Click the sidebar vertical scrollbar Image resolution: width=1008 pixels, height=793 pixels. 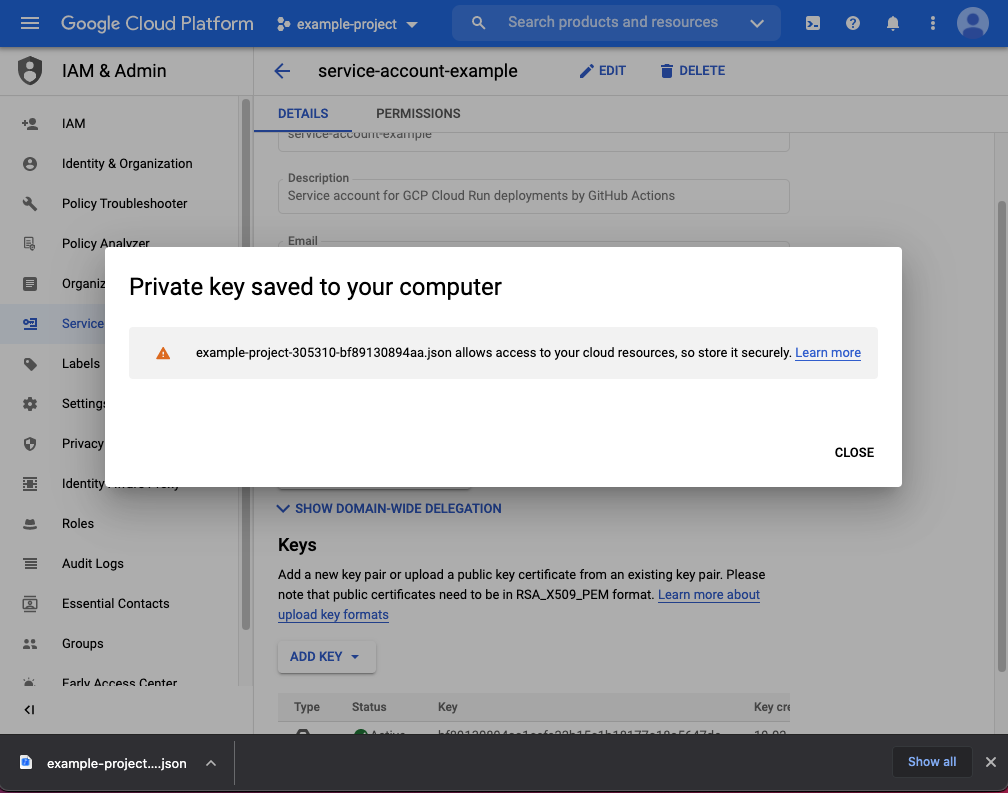pyautogui.click(x=246, y=363)
